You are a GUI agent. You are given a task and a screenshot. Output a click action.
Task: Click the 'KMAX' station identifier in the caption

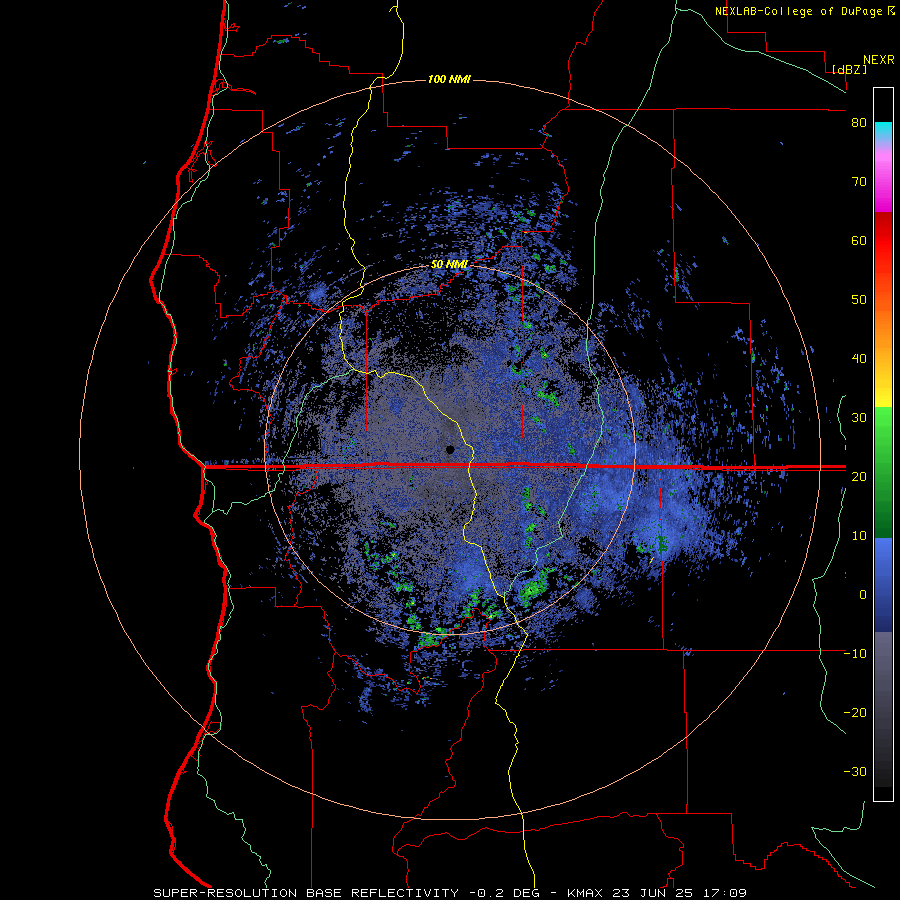click(x=586, y=893)
